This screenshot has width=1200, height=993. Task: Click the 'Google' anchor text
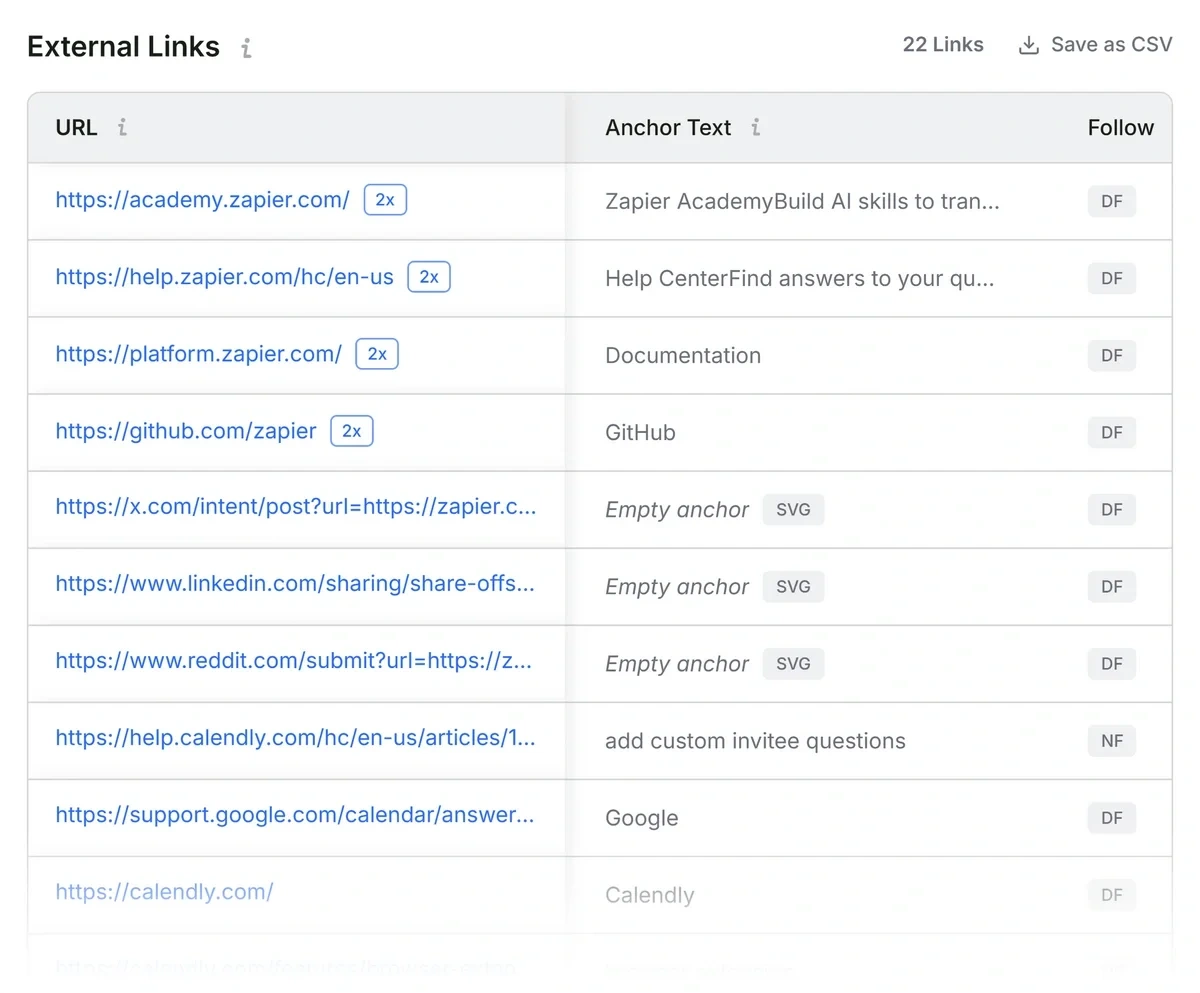click(x=642, y=818)
